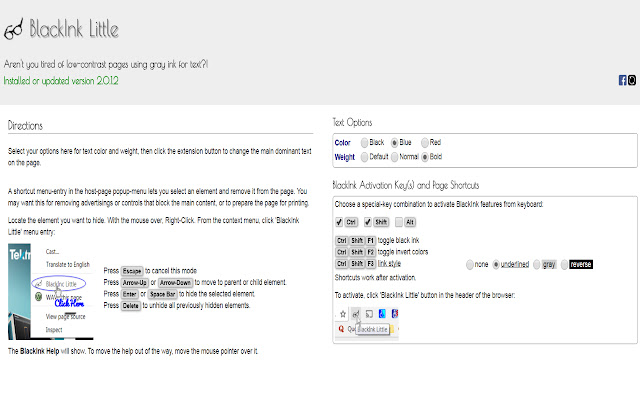Click the Escape key label
This screenshot has height=400, width=640.
pos(132,271)
